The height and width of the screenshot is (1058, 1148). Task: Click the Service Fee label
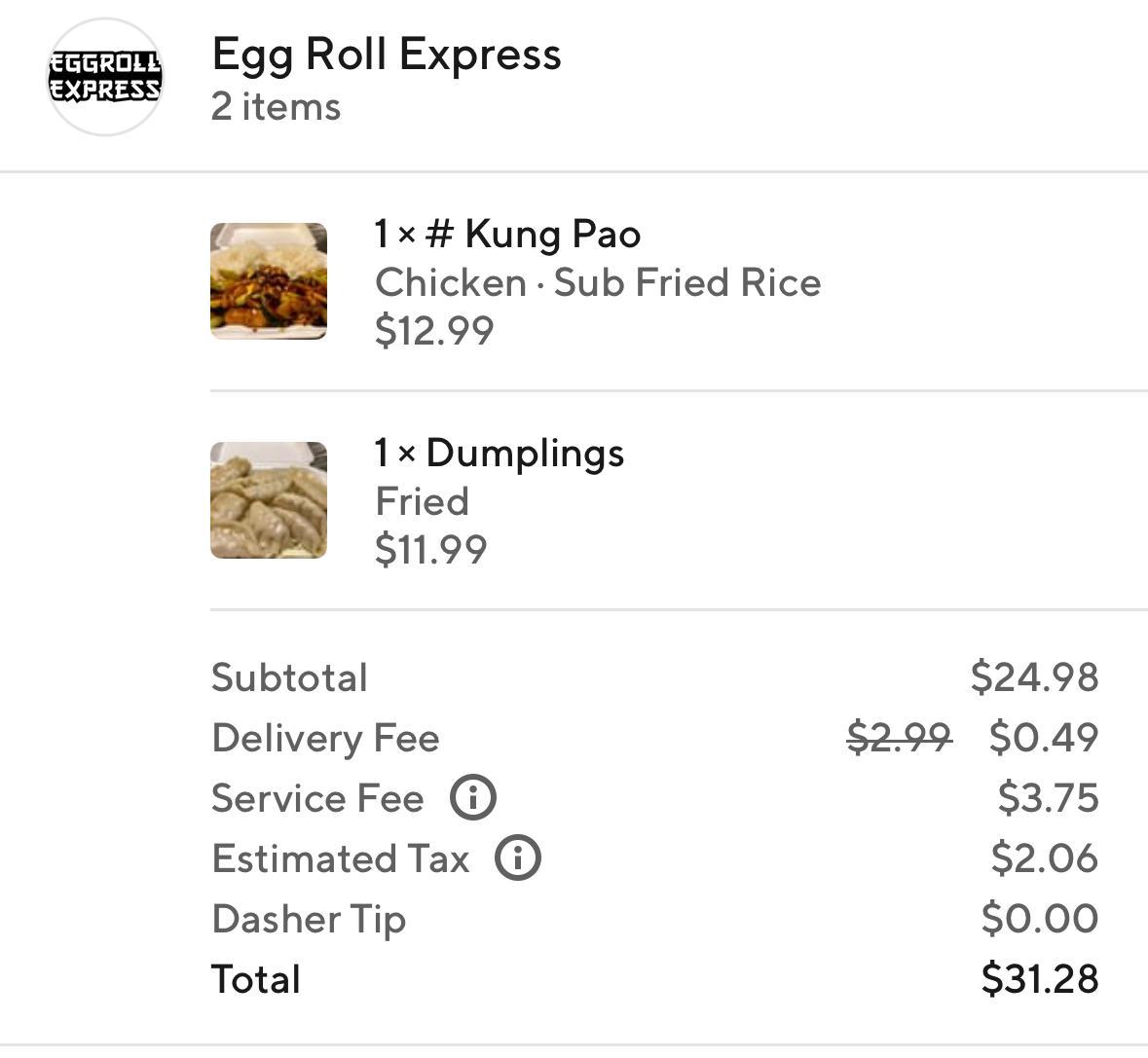pyautogui.click(x=317, y=798)
